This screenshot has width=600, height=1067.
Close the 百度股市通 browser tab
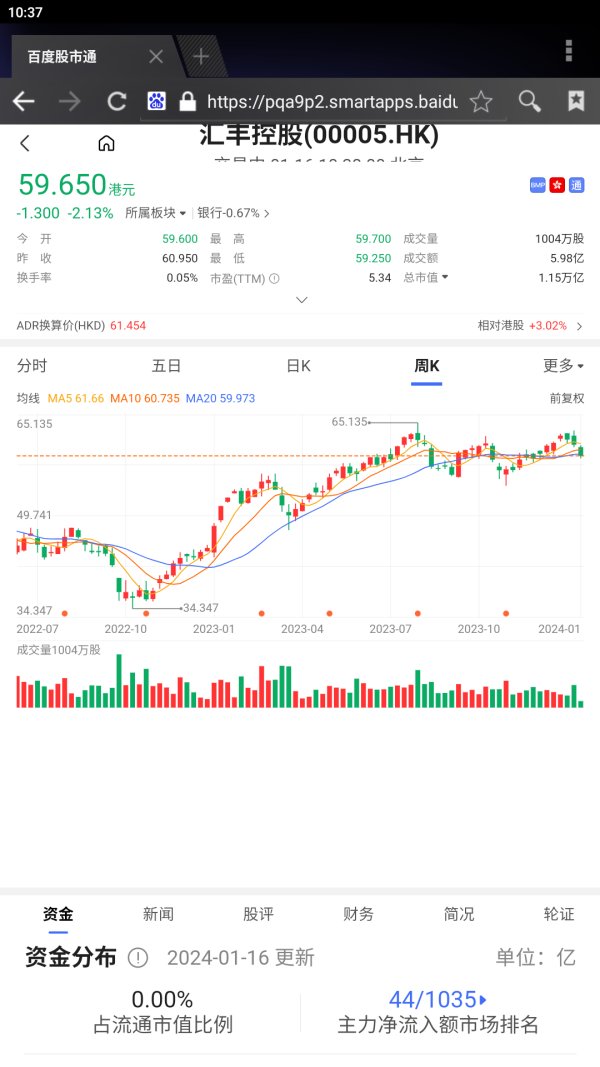click(156, 56)
